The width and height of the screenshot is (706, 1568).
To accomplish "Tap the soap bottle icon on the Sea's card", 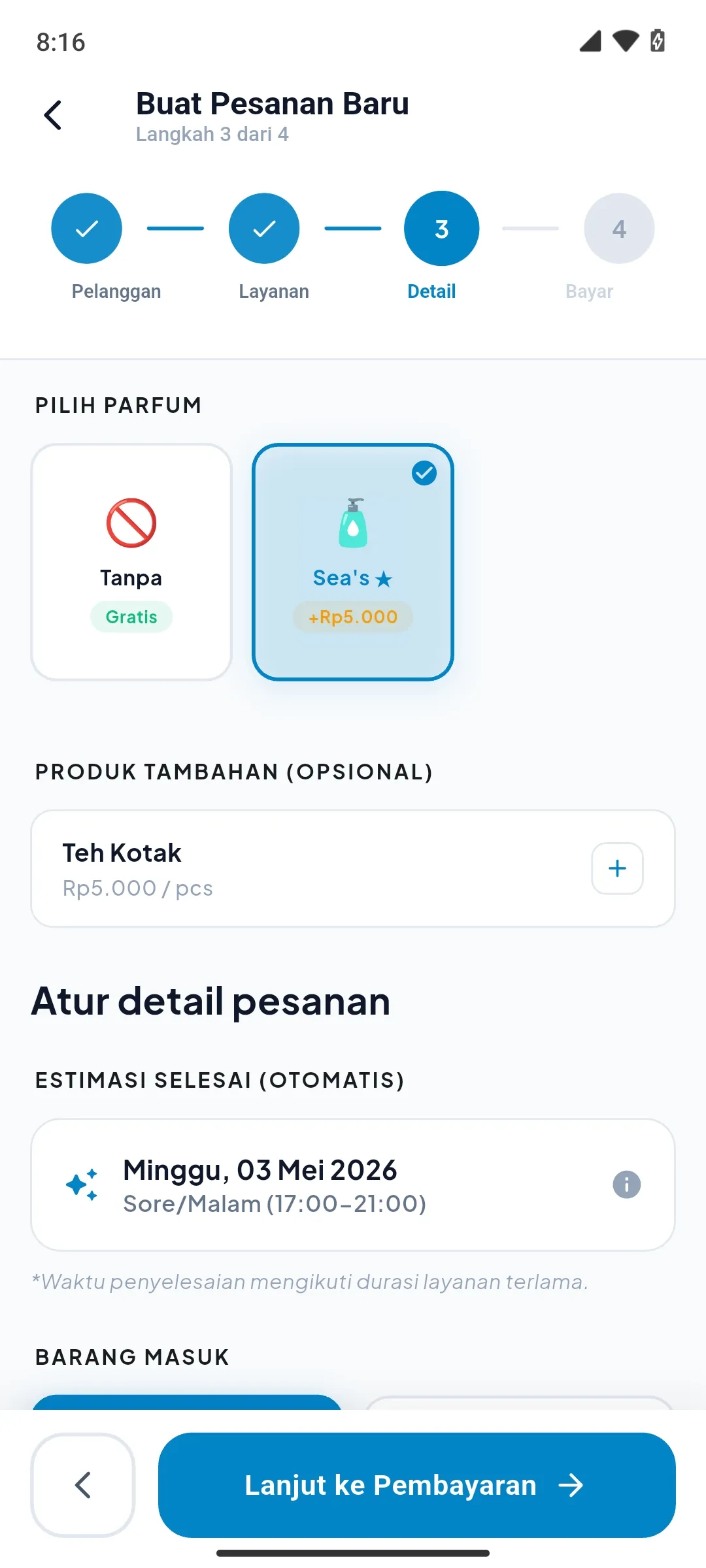I will [353, 523].
